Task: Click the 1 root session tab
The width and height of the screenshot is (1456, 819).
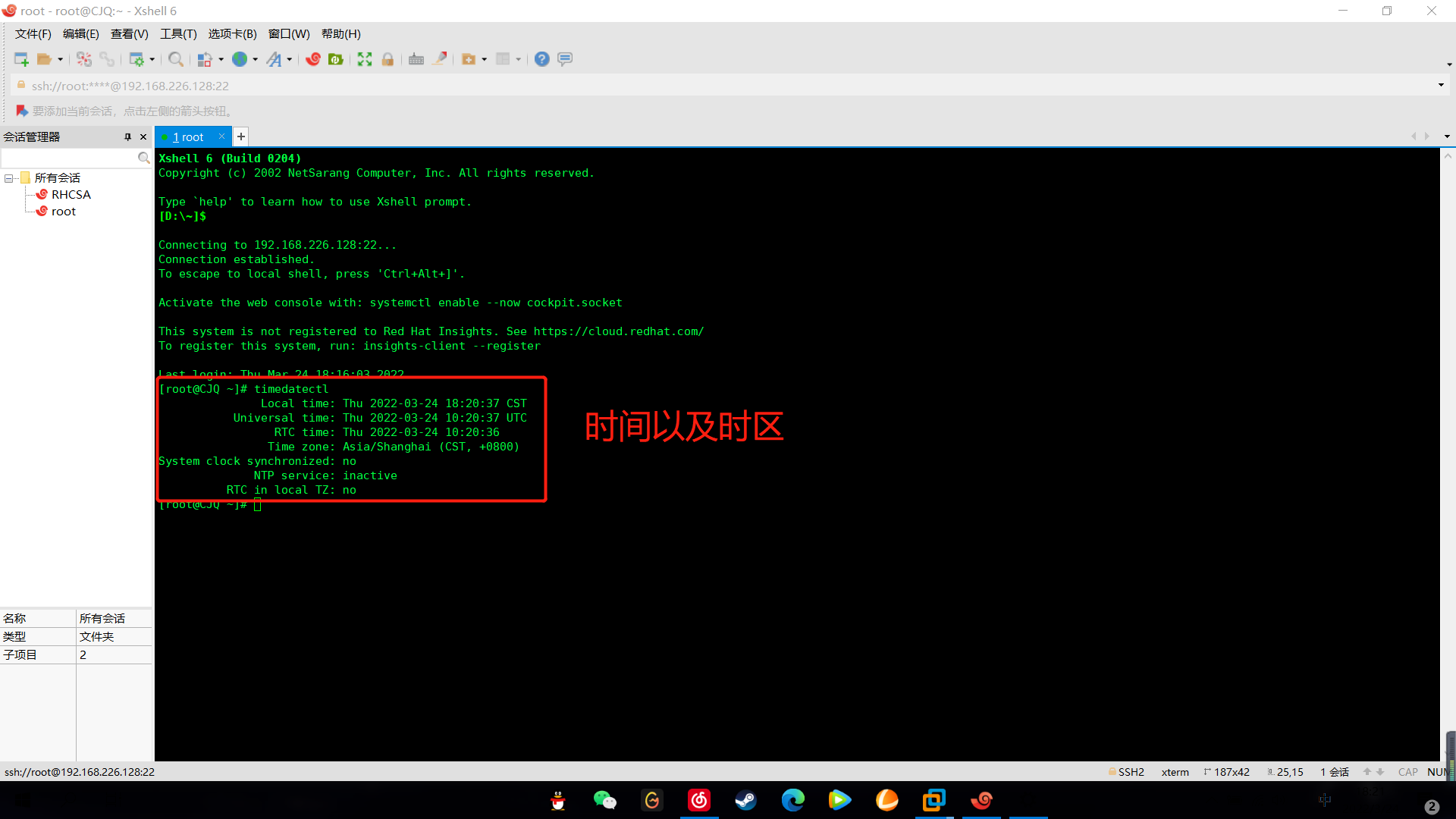Action: coord(189,137)
